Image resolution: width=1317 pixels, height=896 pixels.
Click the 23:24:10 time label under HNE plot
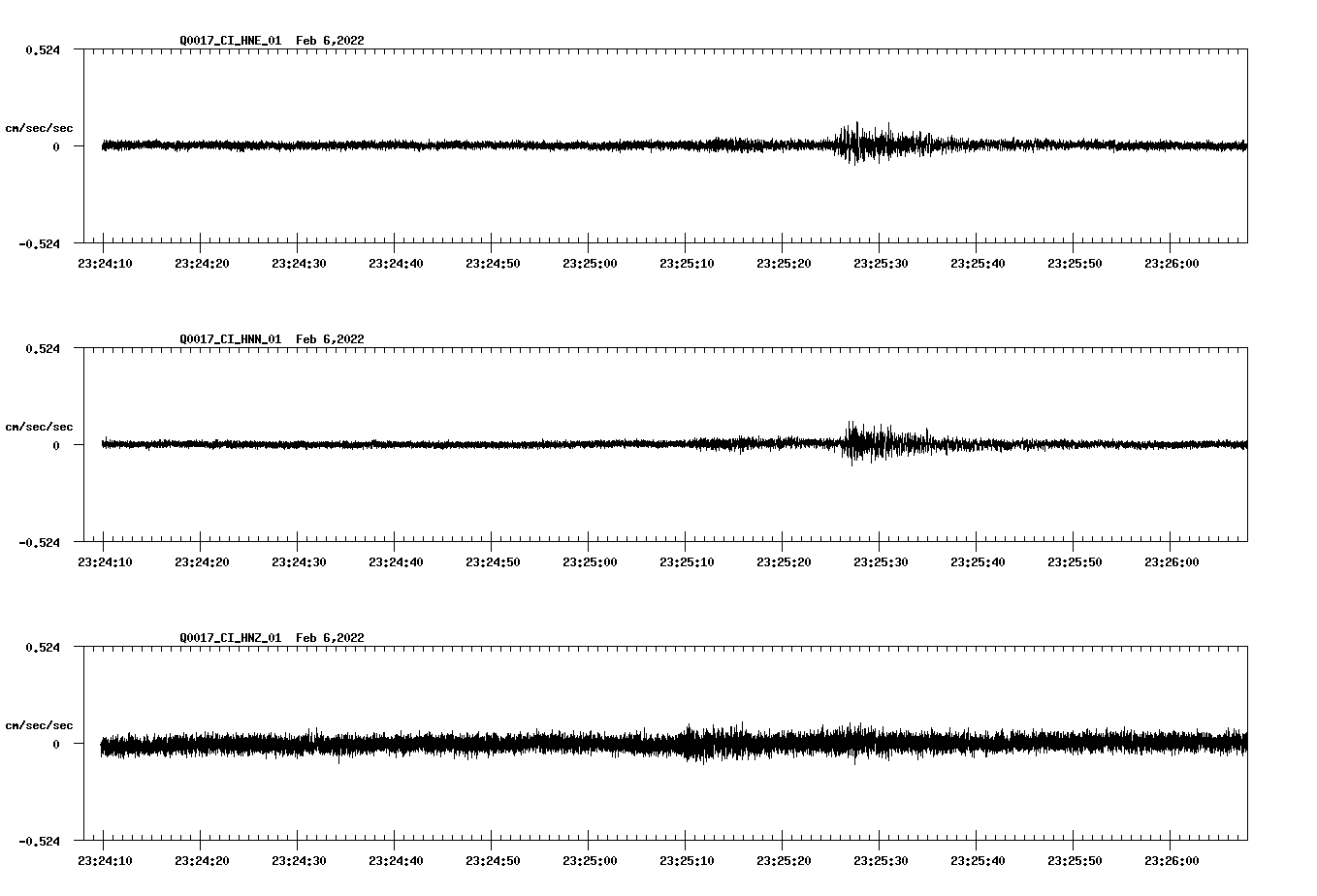pyautogui.click(x=105, y=264)
